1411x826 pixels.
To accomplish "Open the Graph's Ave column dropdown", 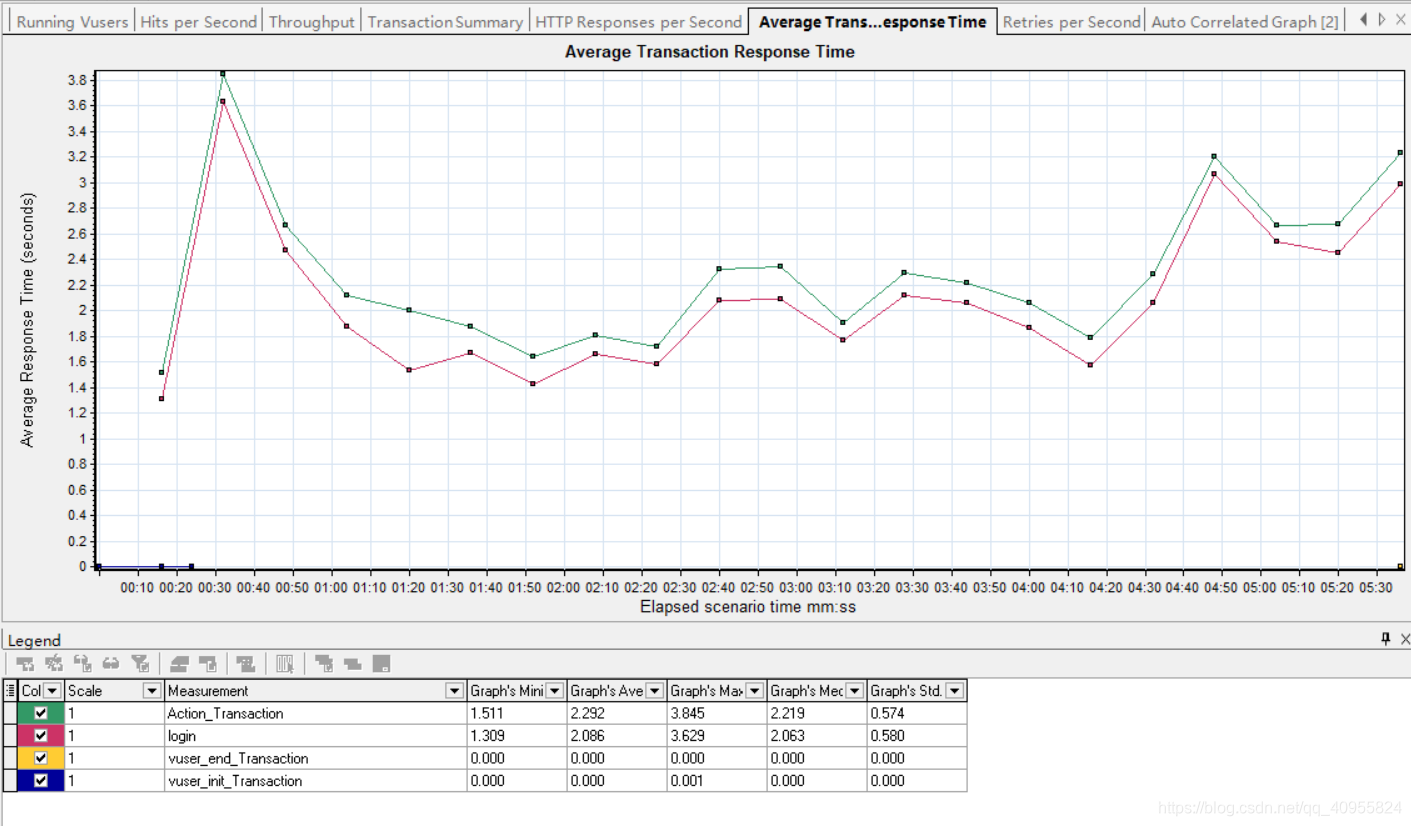I will 654,690.
